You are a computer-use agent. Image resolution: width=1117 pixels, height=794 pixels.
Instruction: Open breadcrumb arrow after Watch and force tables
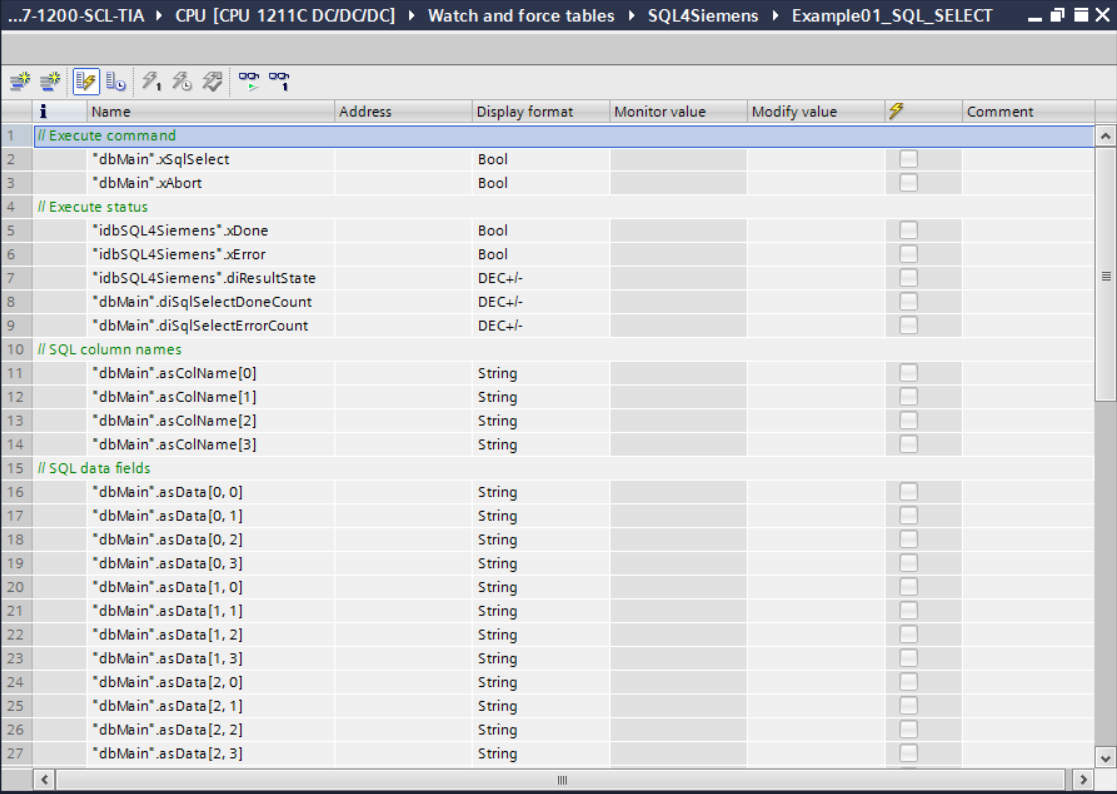[x=632, y=16]
